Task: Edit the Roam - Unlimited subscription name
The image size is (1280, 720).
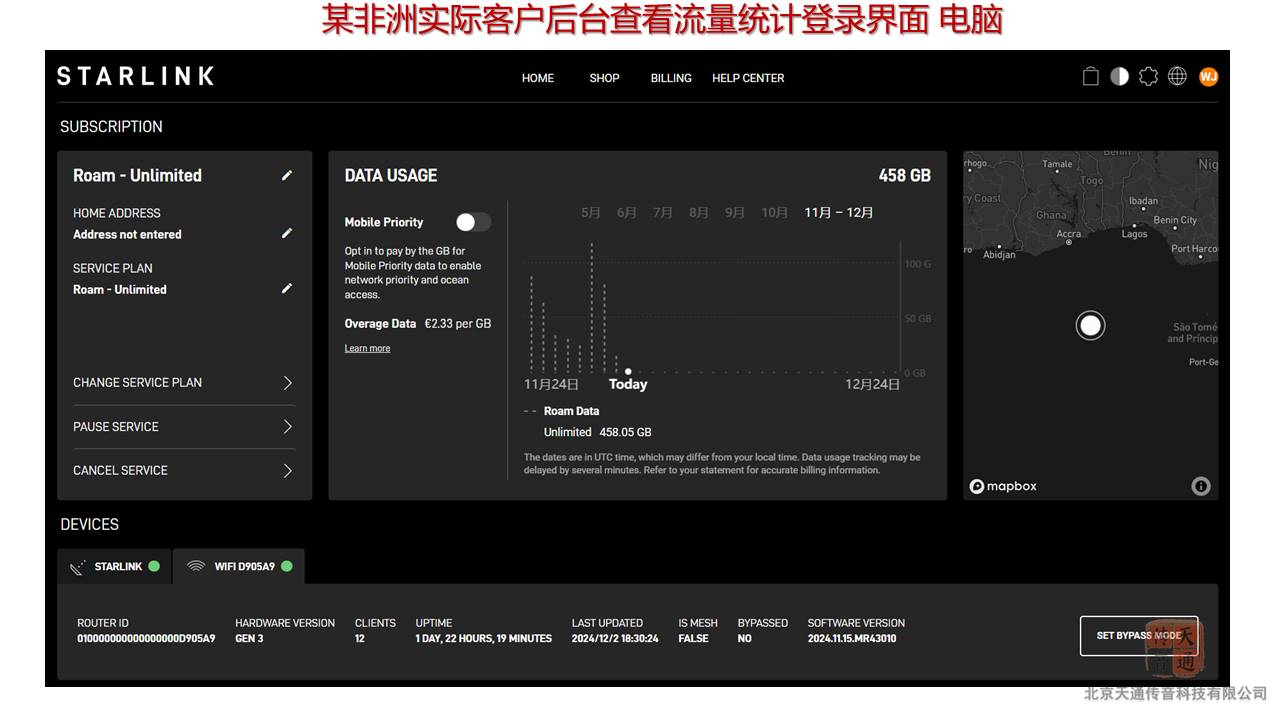Action: click(x=287, y=175)
